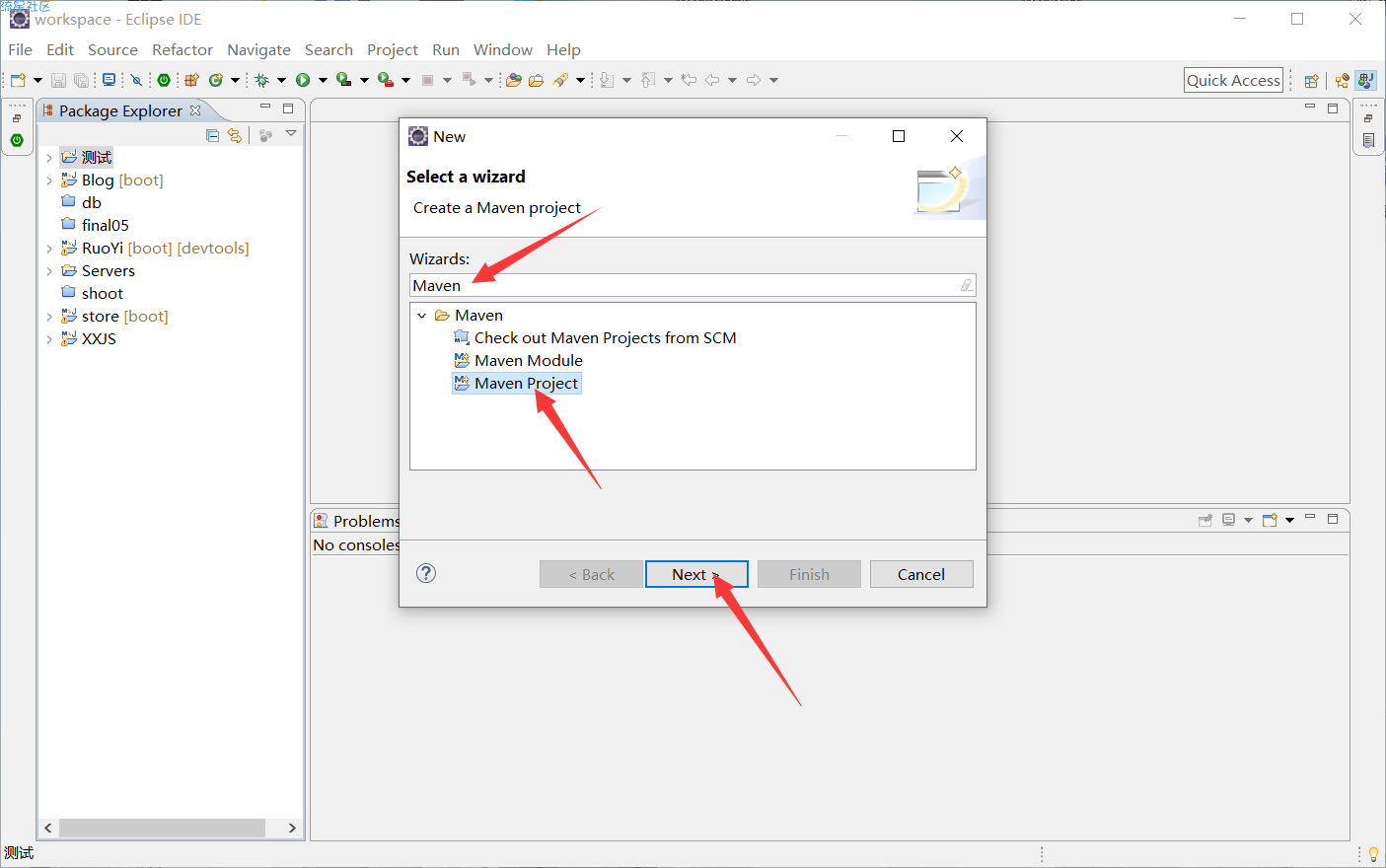Click the green Run icon

click(x=303, y=80)
